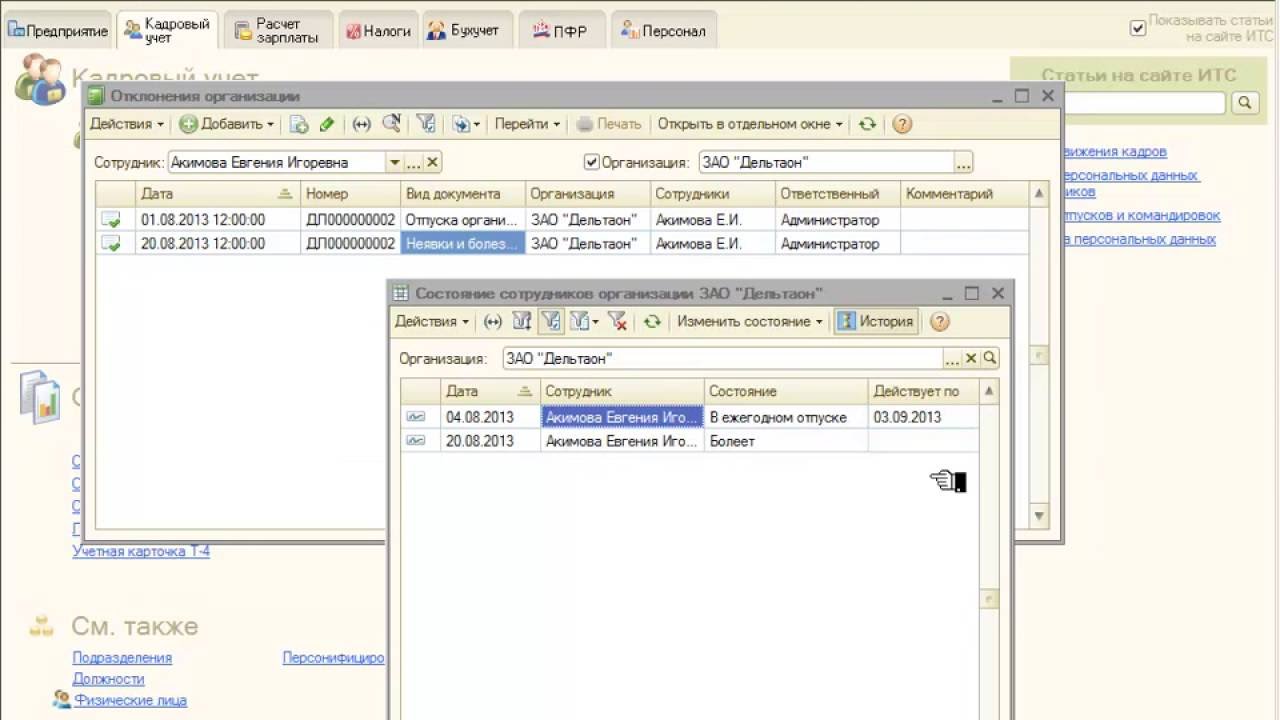Click the Состояние column header

pyautogui.click(x=786, y=392)
